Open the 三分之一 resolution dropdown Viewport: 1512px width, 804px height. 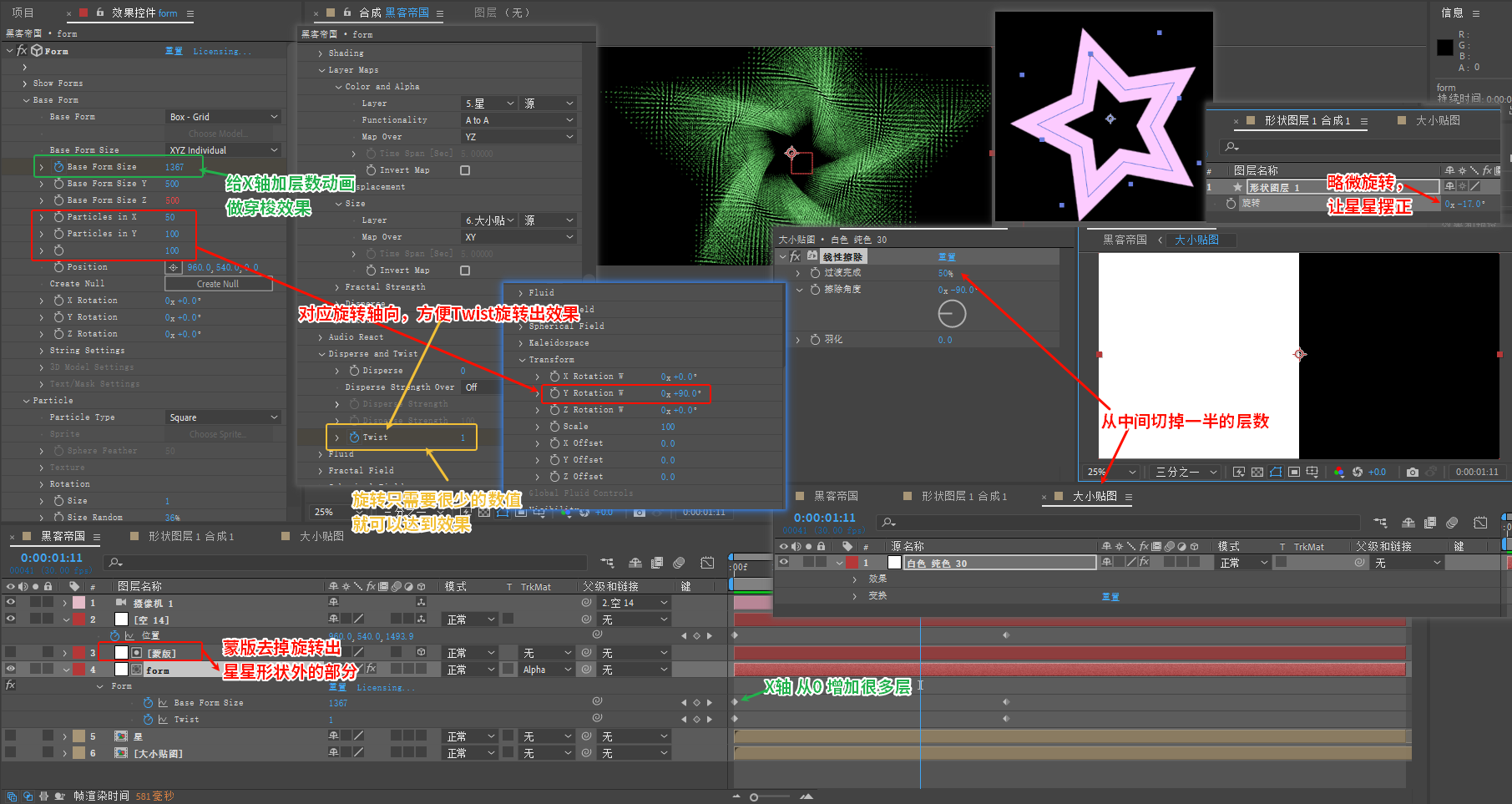1186,473
